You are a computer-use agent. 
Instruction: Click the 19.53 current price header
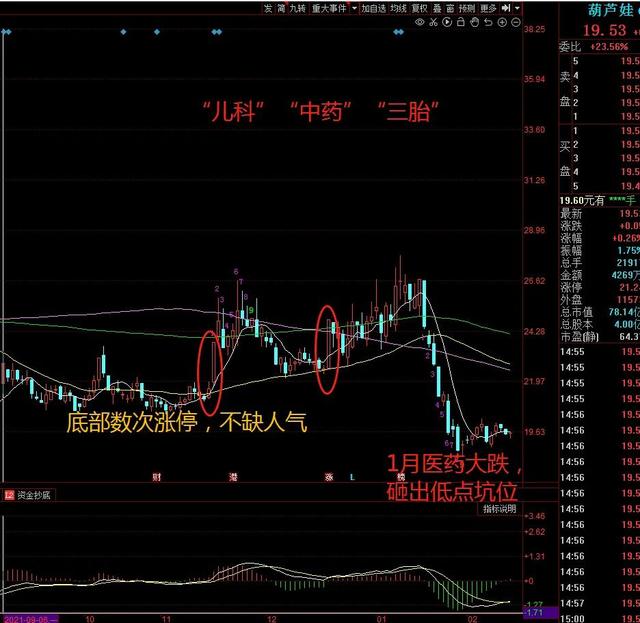pos(604,30)
